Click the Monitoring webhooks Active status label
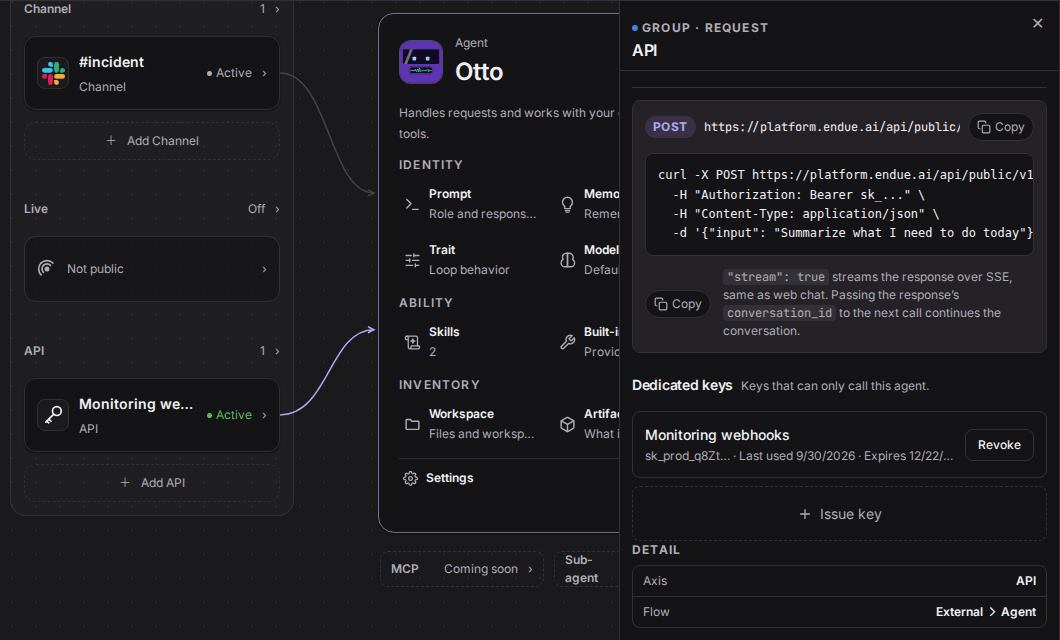This screenshot has height=640, width=1060. coord(228,415)
